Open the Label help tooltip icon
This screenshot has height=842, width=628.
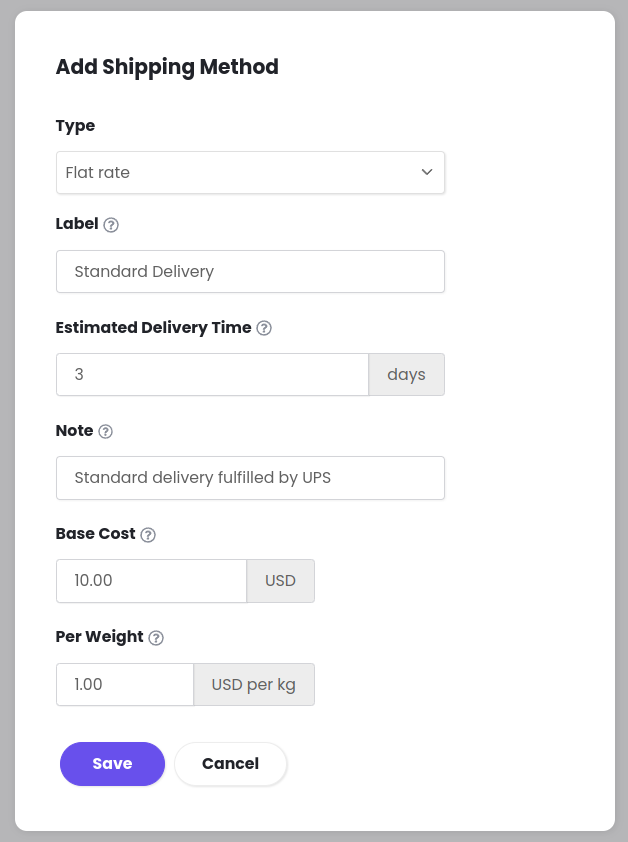click(x=111, y=224)
